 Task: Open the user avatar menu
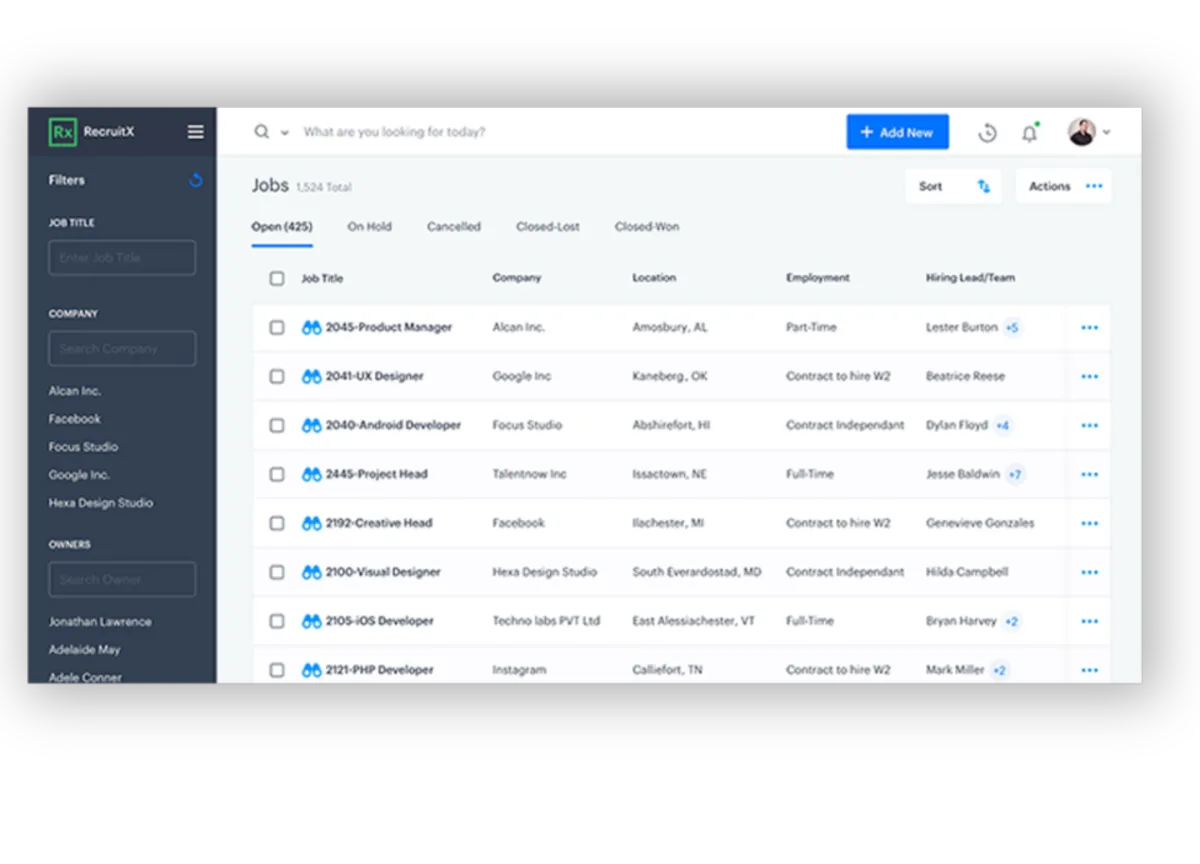(1081, 132)
